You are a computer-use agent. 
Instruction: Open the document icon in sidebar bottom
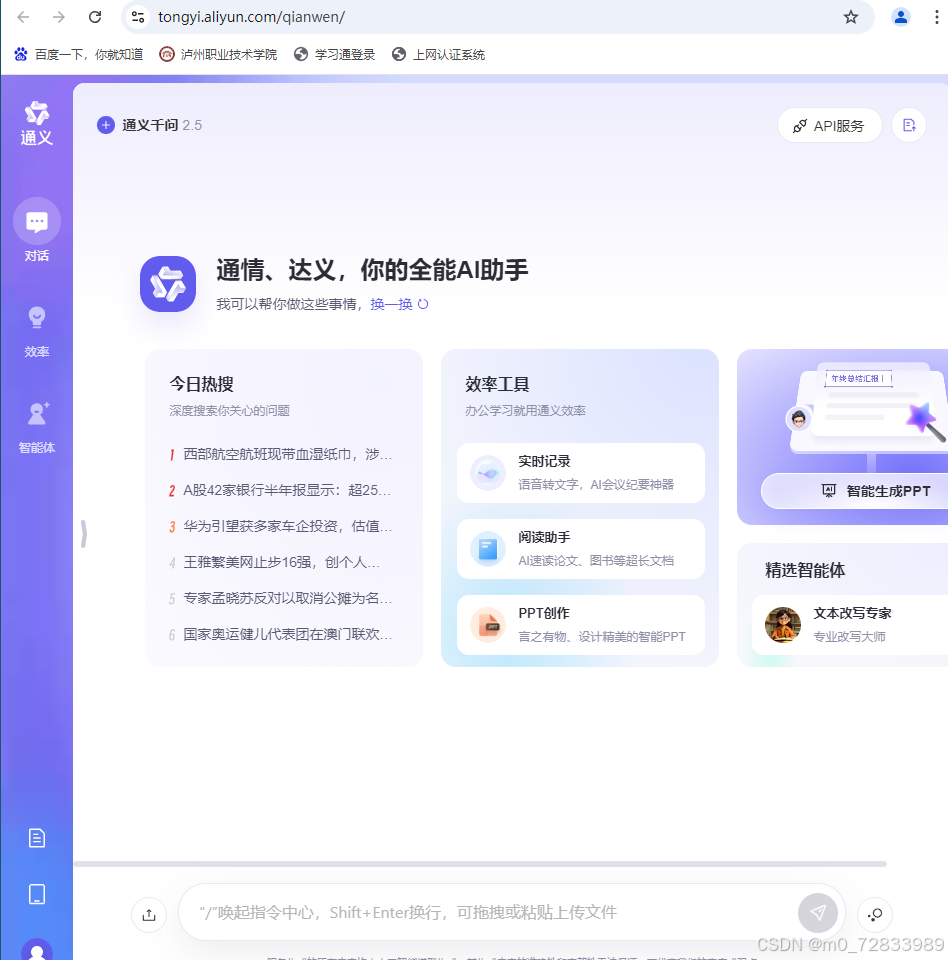(x=37, y=838)
